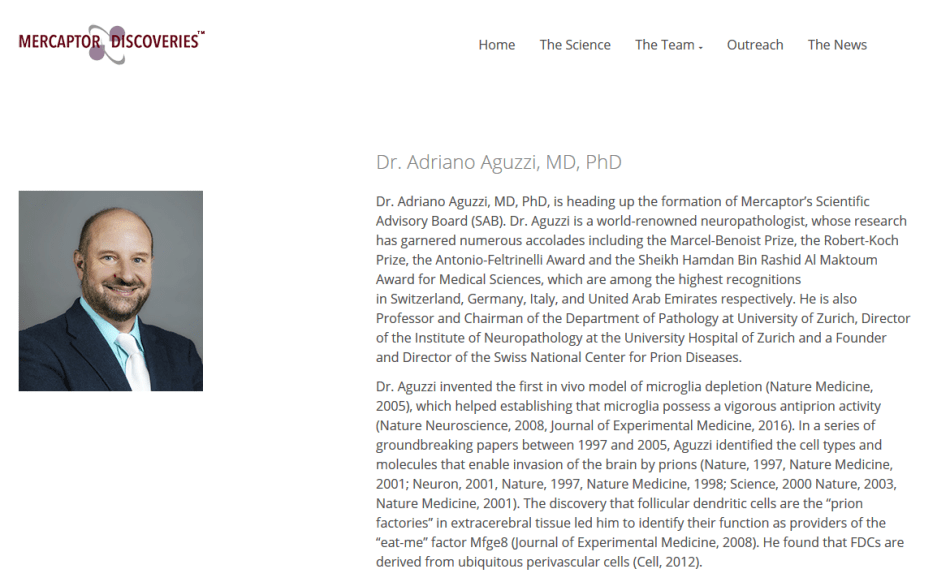Go to The Science section
This screenshot has height=582, width=950.
(x=575, y=45)
